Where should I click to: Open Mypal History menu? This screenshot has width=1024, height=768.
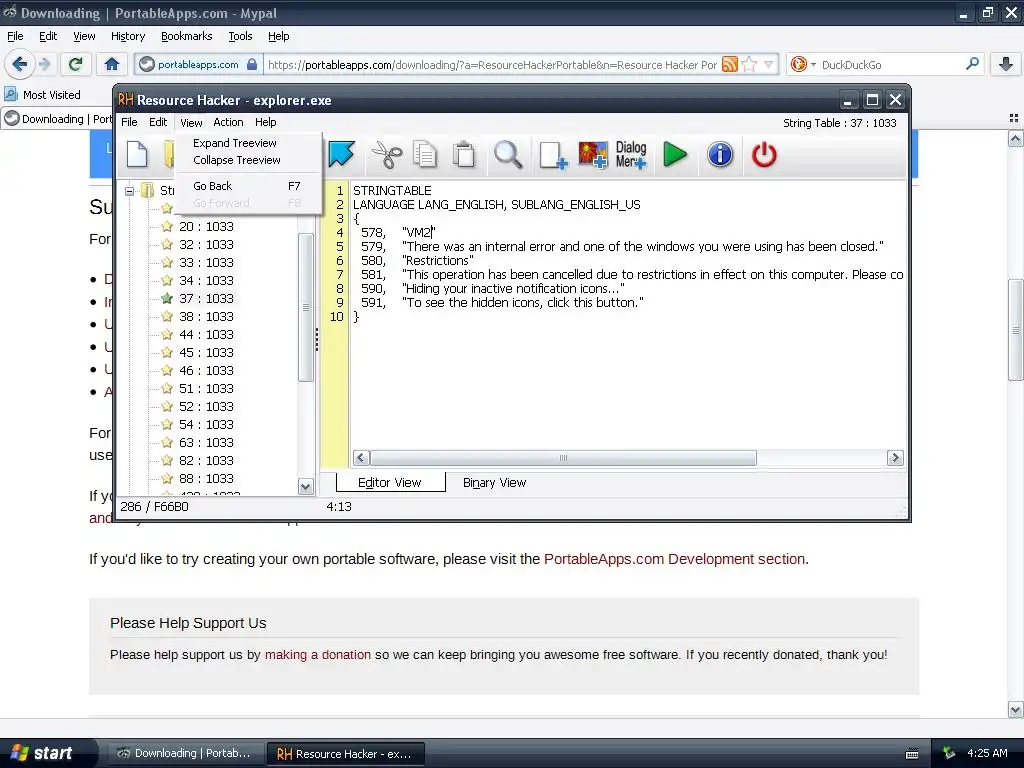pyautogui.click(x=127, y=36)
